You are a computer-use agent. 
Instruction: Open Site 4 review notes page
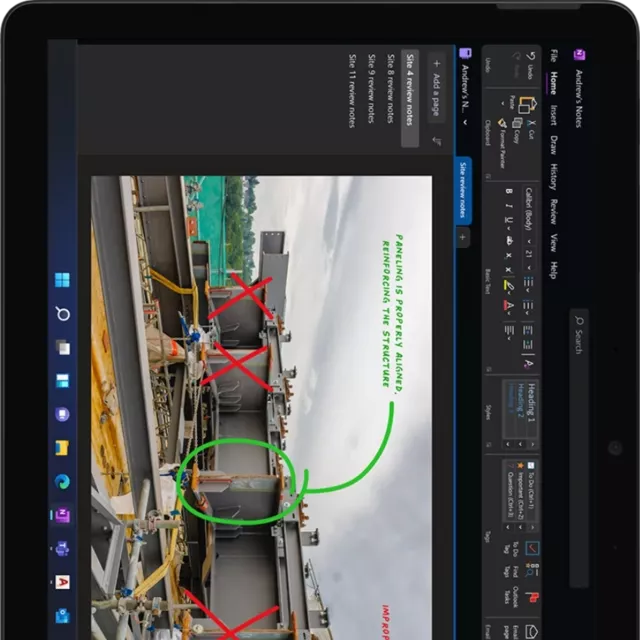point(410,98)
